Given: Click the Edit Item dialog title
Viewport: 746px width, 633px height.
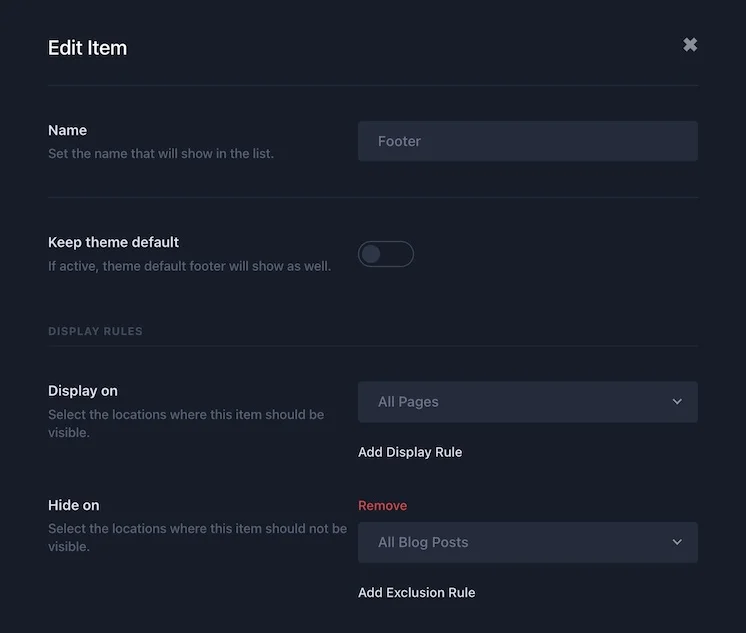Looking at the screenshot, I should 87,47.
